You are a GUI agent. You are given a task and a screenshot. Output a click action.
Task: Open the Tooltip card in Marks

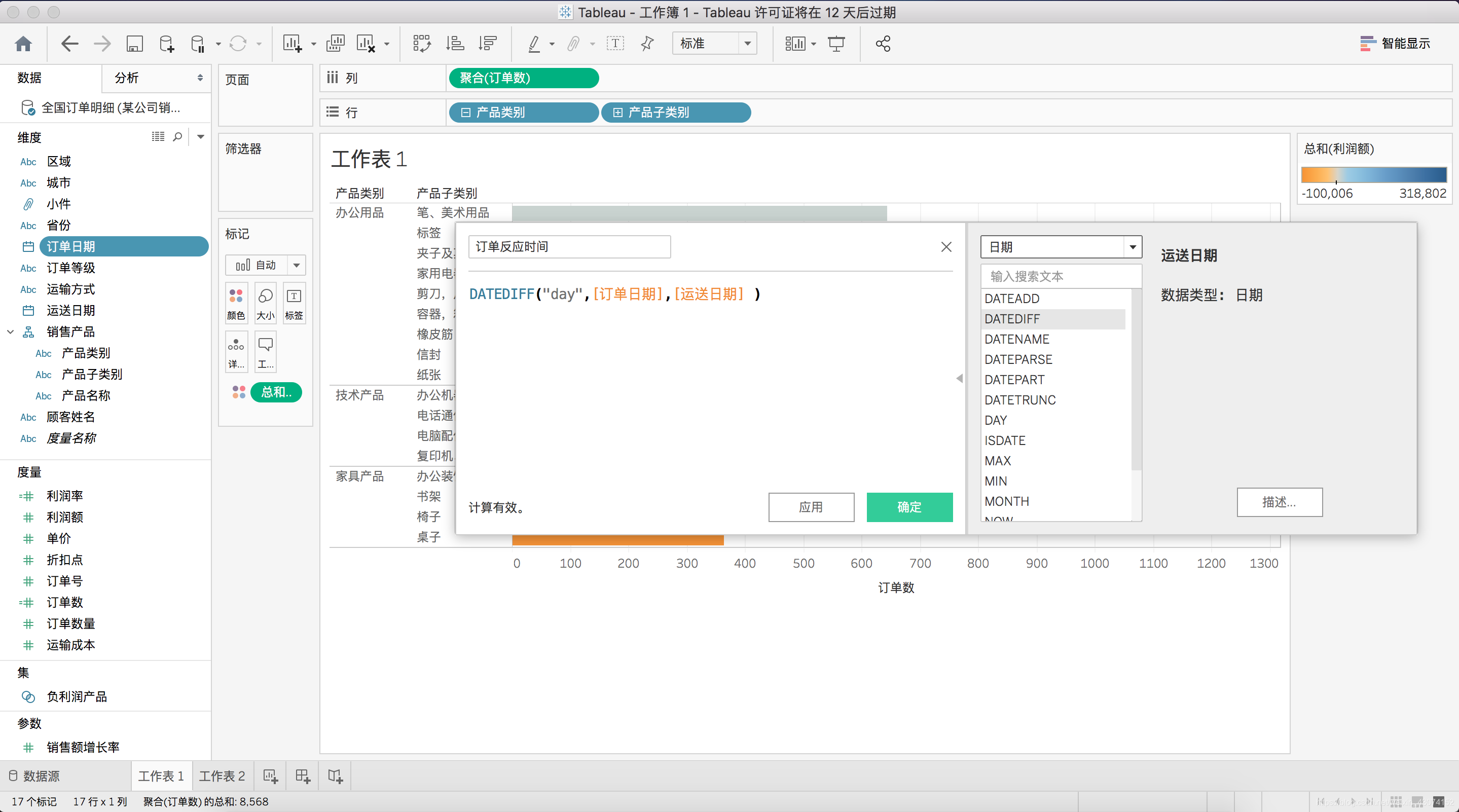click(265, 352)
